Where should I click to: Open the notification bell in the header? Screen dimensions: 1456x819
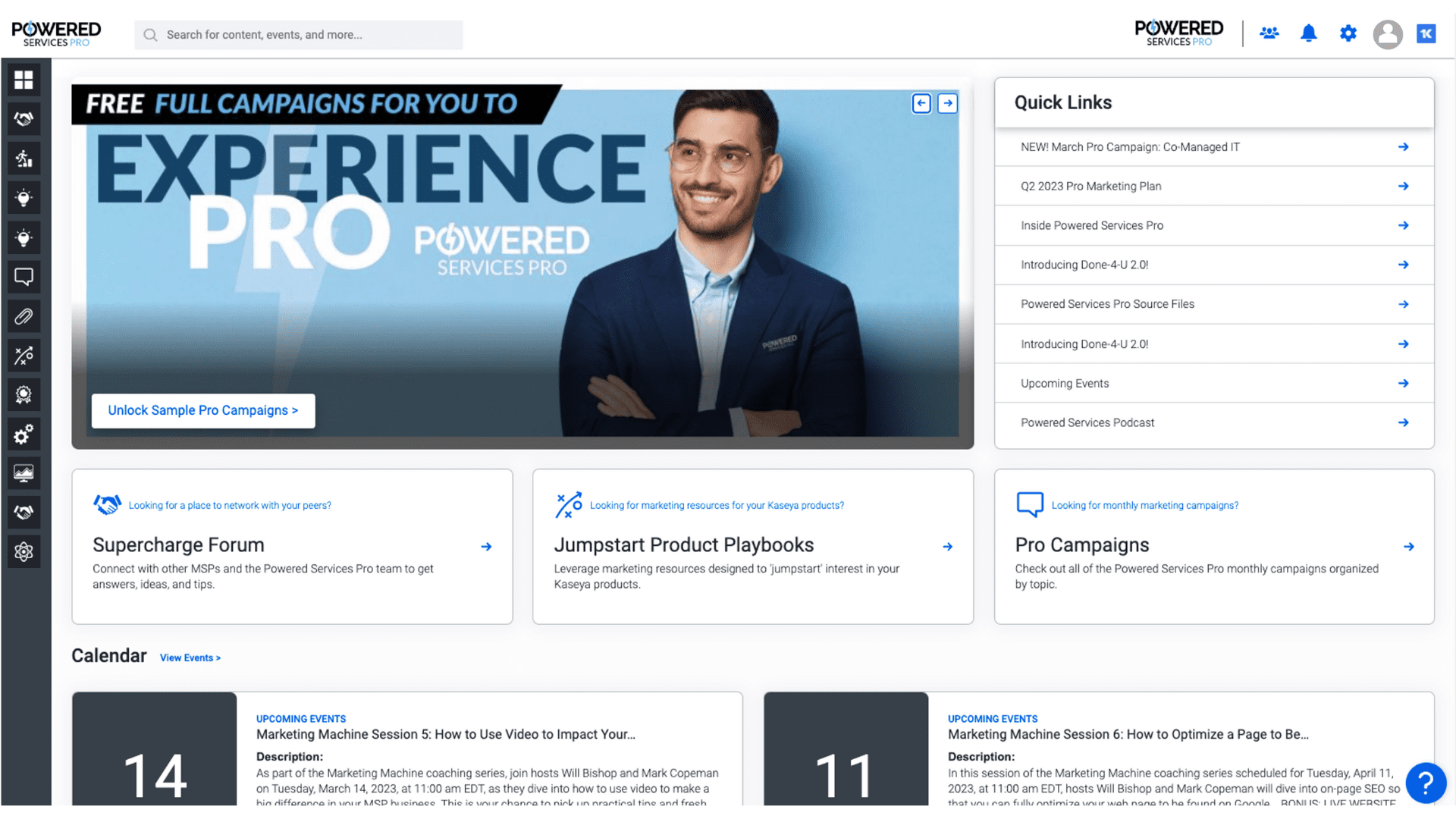pyautogui.click(x=1308, y=33)
